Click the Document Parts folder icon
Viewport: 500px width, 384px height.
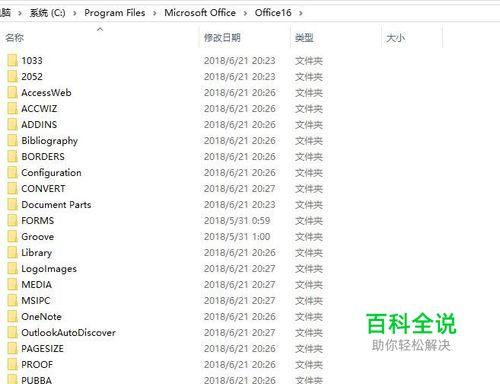pyautogui.click(x=12, y=205)
